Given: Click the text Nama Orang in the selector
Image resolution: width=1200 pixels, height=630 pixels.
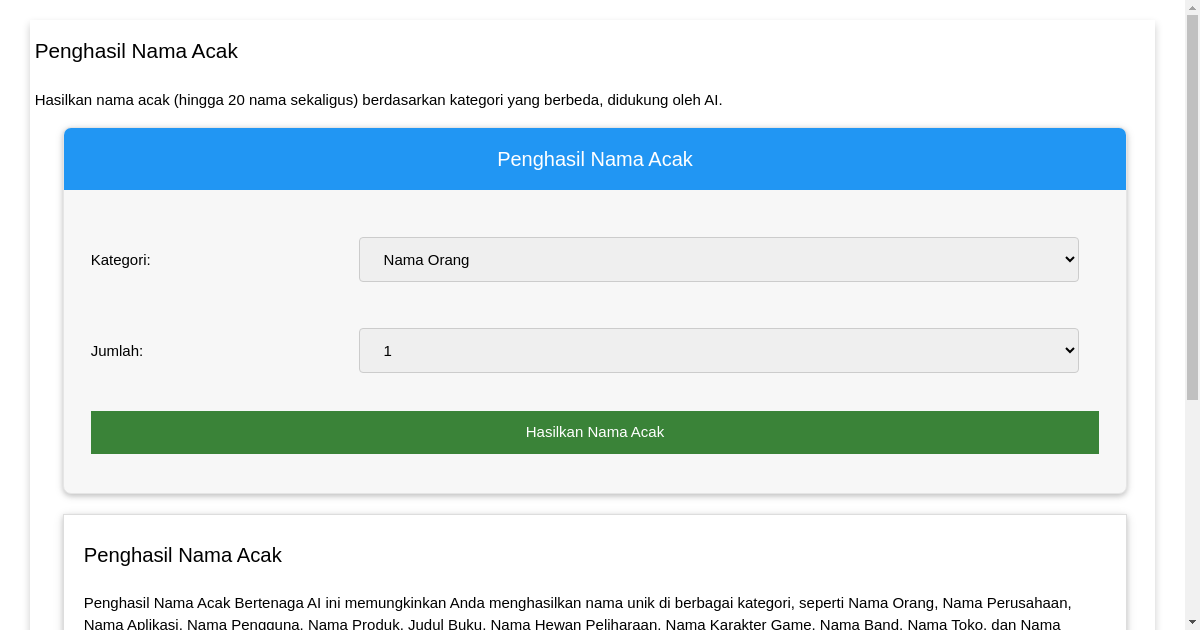Looking at the screenshot, I should (425, 259).
